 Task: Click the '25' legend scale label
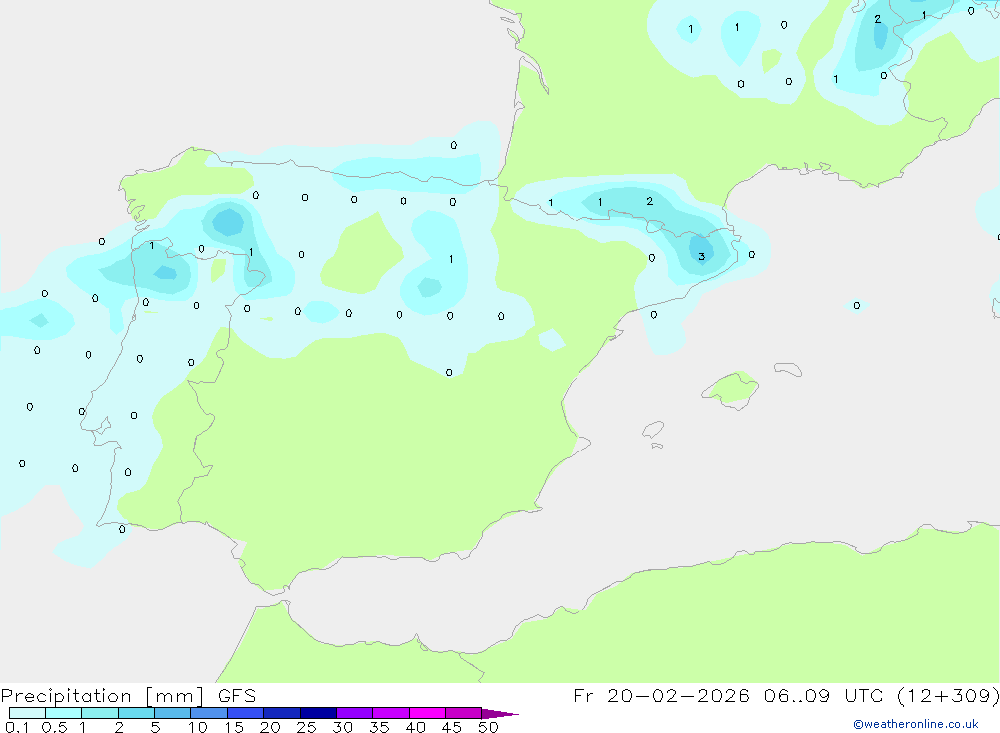(x=306, y=727)
